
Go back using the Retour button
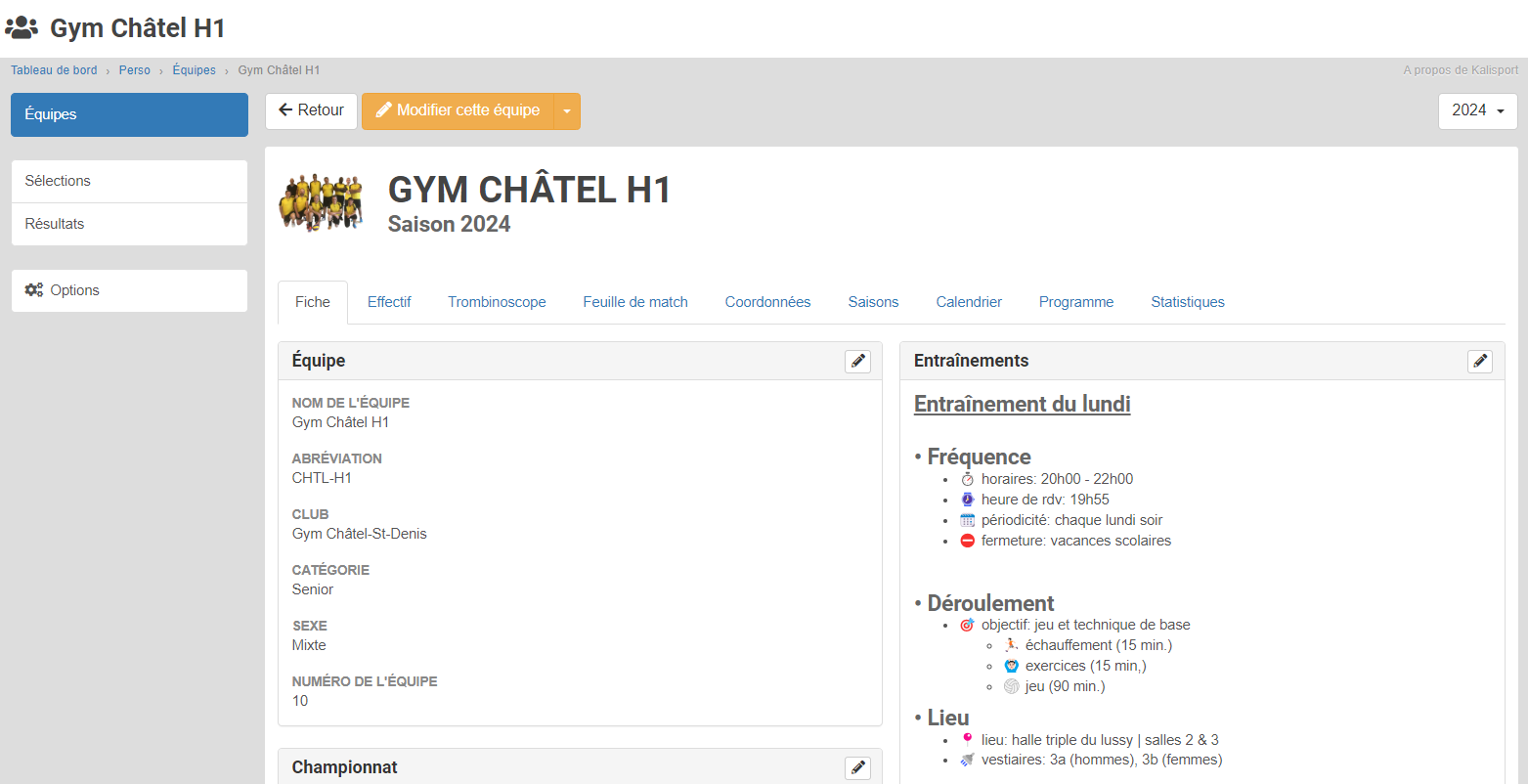311,111
